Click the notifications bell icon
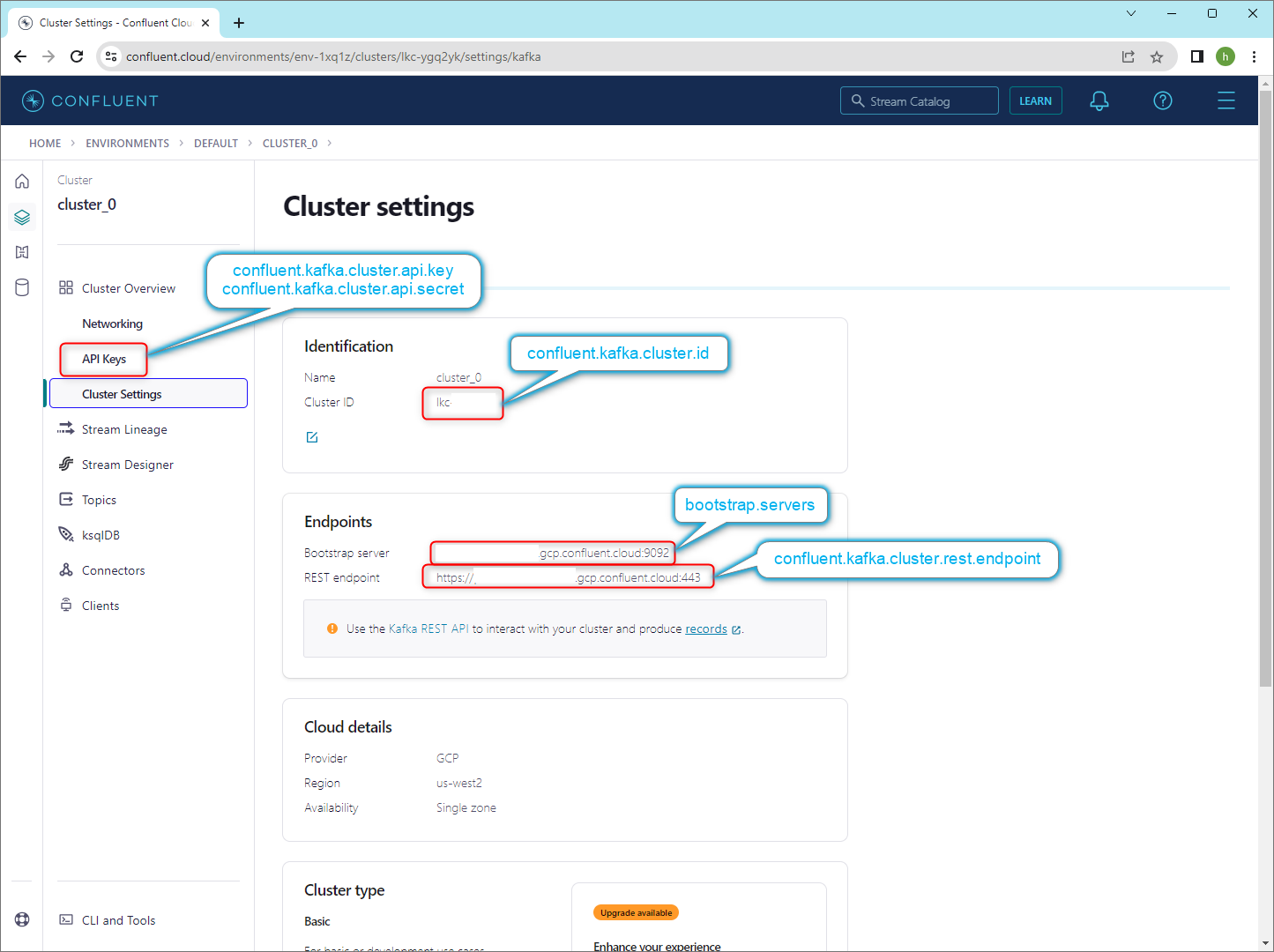Screen dimensions: 1274x952 tap(1099, 101)
